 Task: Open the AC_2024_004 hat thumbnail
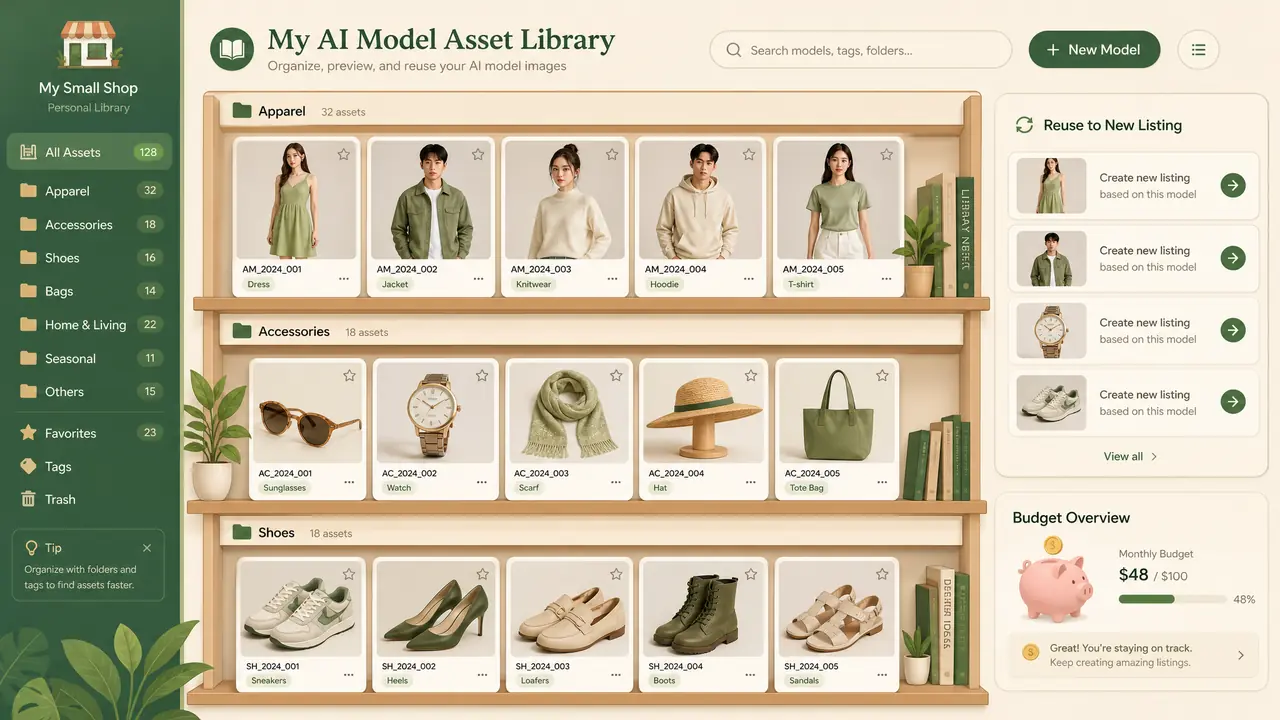point(704,412)
